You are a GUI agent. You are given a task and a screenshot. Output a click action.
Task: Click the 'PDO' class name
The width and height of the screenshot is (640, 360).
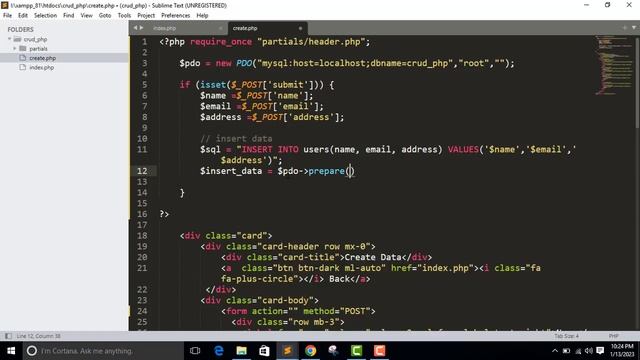[244, 63]
